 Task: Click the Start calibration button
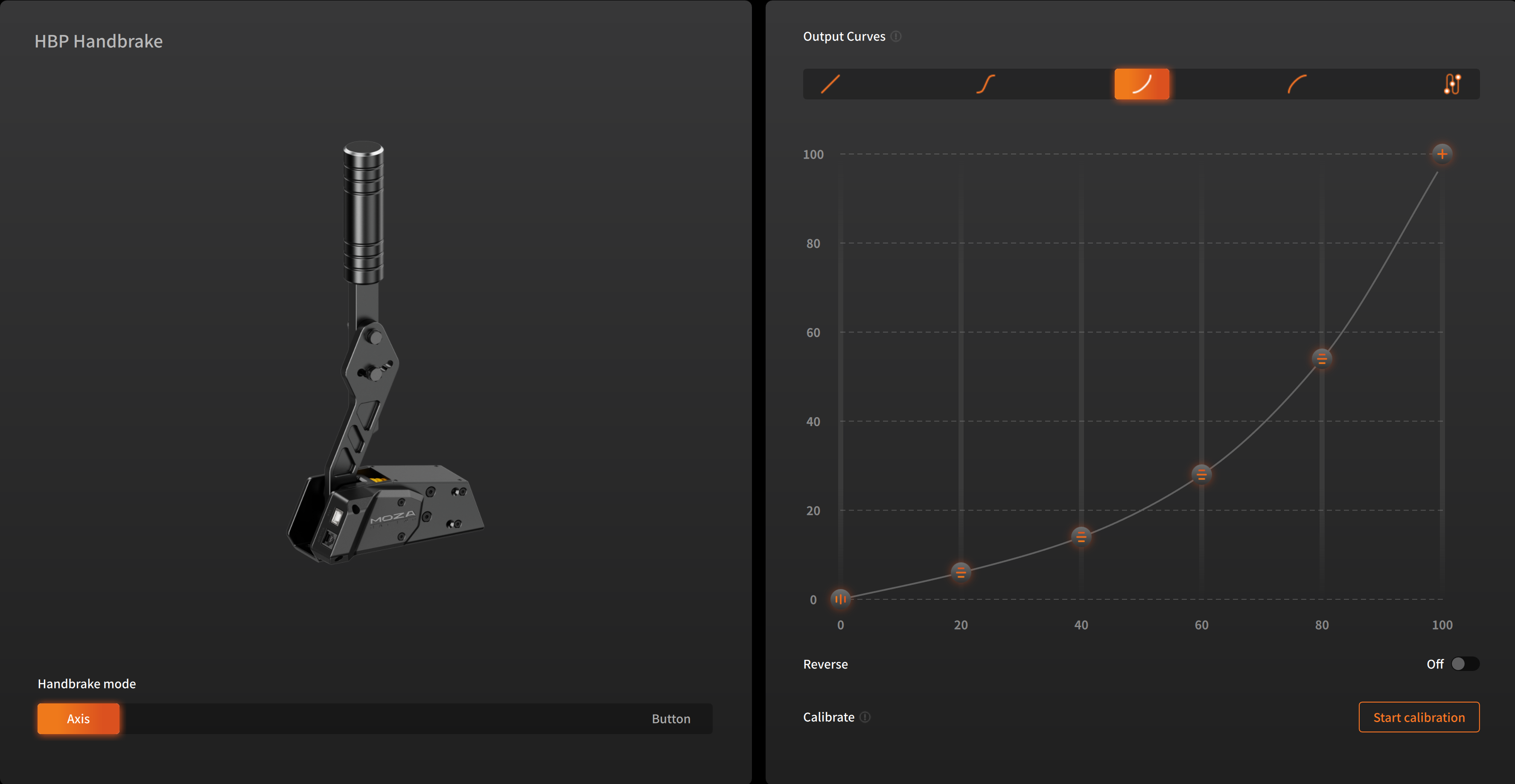click(x=1419, y=717)
